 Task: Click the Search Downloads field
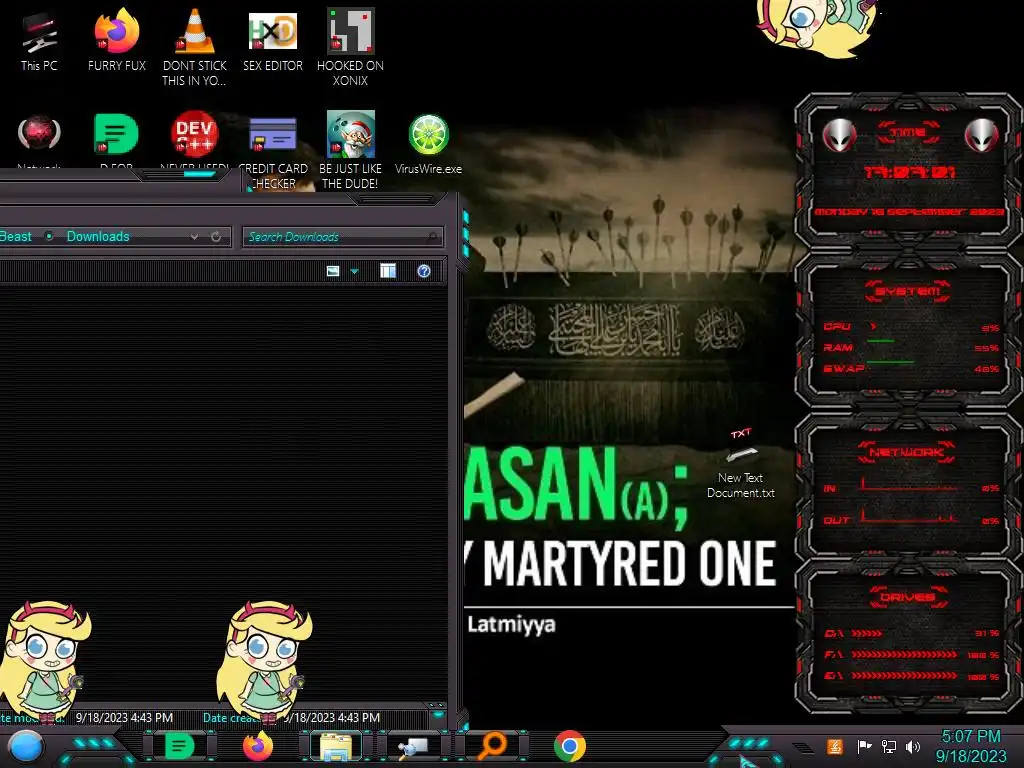point(342,237)
